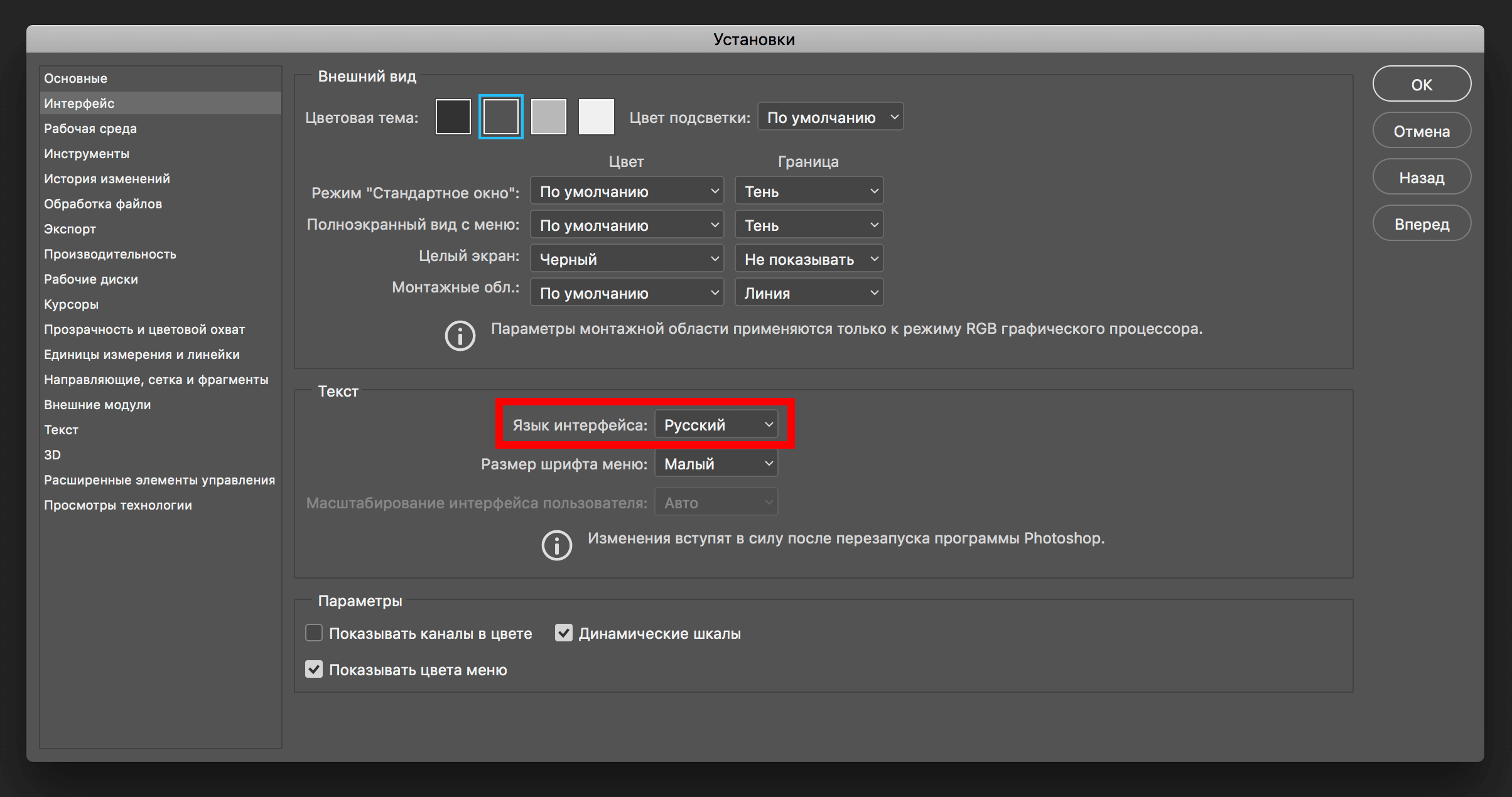Enable Показывать каналы в цвете checkbox
This screenshot has width=1512, height=797.
(x=314, y=633)
